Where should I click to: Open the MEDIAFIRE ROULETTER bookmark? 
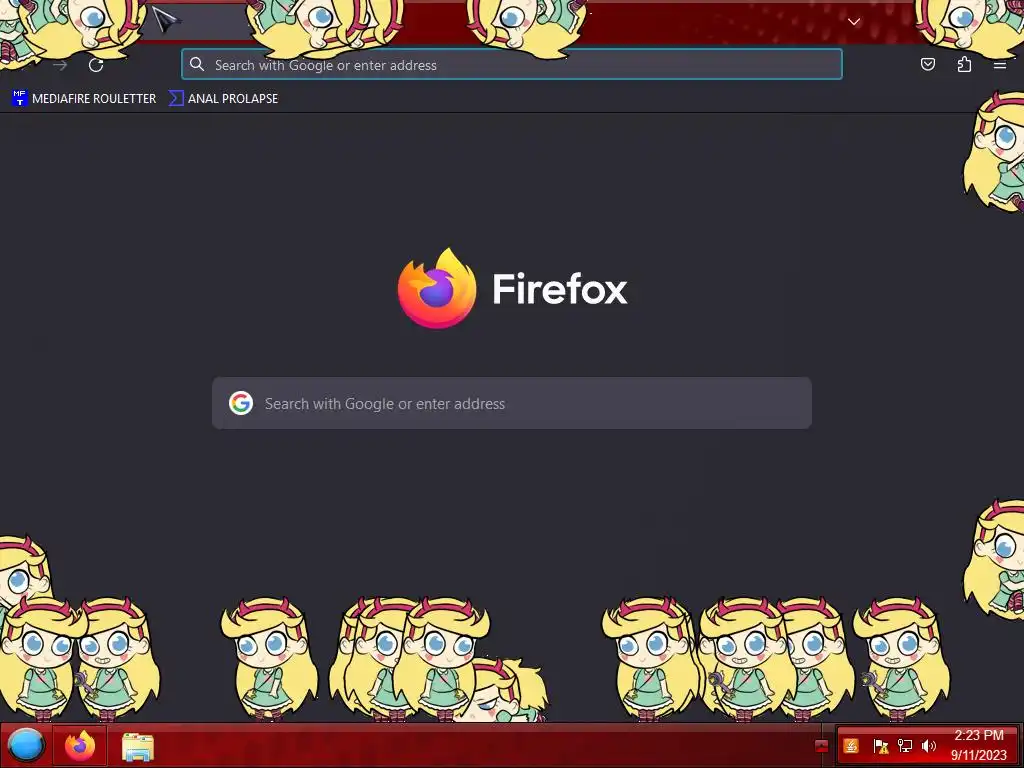point(84,99)
